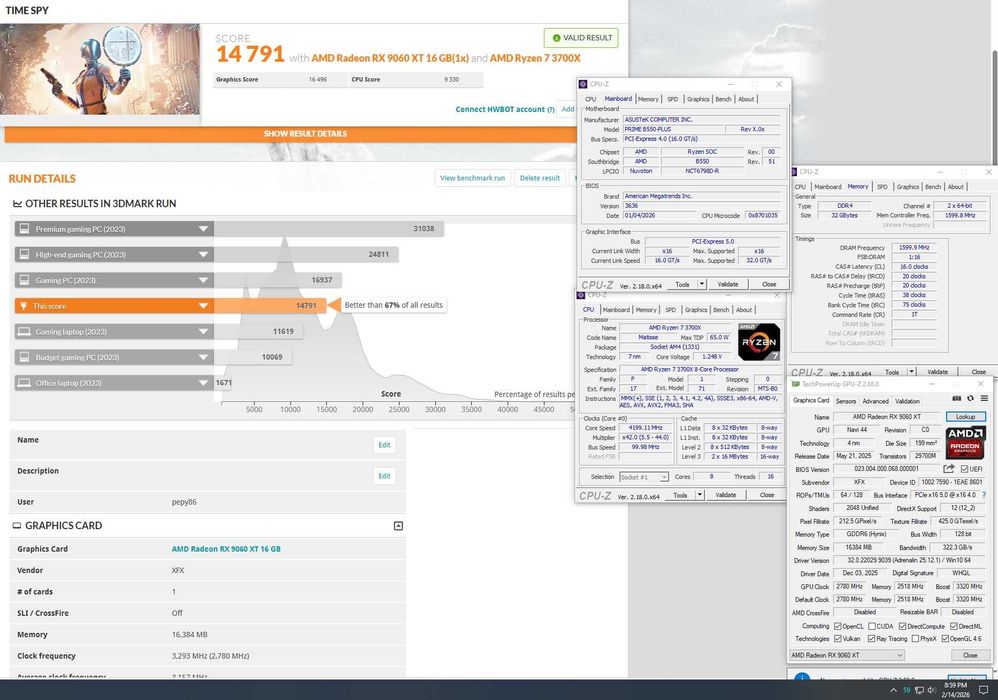Viewport: 998px width, 700px height.
Task: Open GPU-Z hamburger menu icon
Action: pyautogui.click(x=984, y=398)
